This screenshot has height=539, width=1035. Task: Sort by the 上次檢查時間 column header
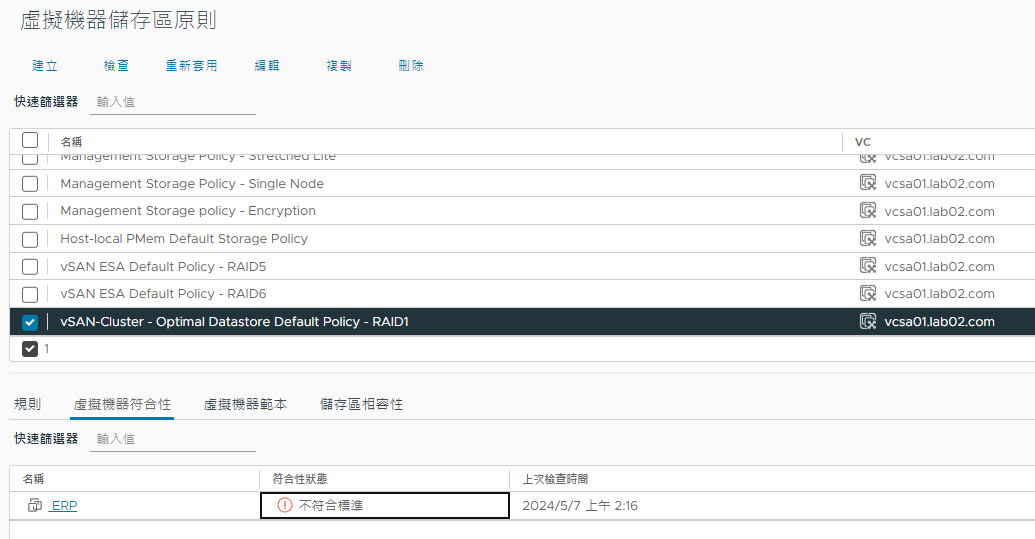(555, 479)
